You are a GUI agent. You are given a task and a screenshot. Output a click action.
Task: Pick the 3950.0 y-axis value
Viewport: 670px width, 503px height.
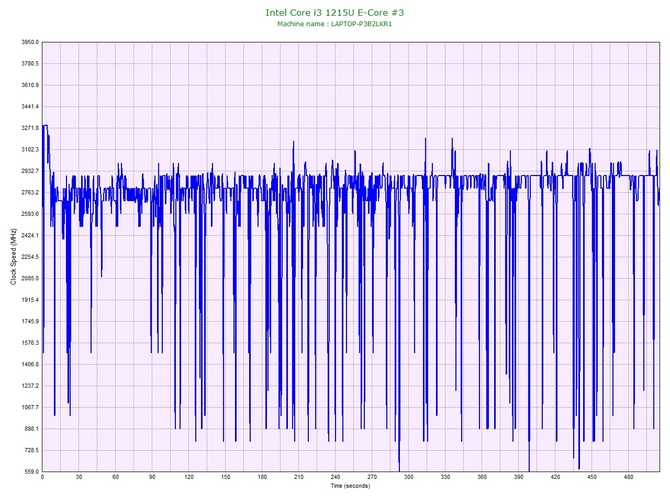(x=30, y=42)
